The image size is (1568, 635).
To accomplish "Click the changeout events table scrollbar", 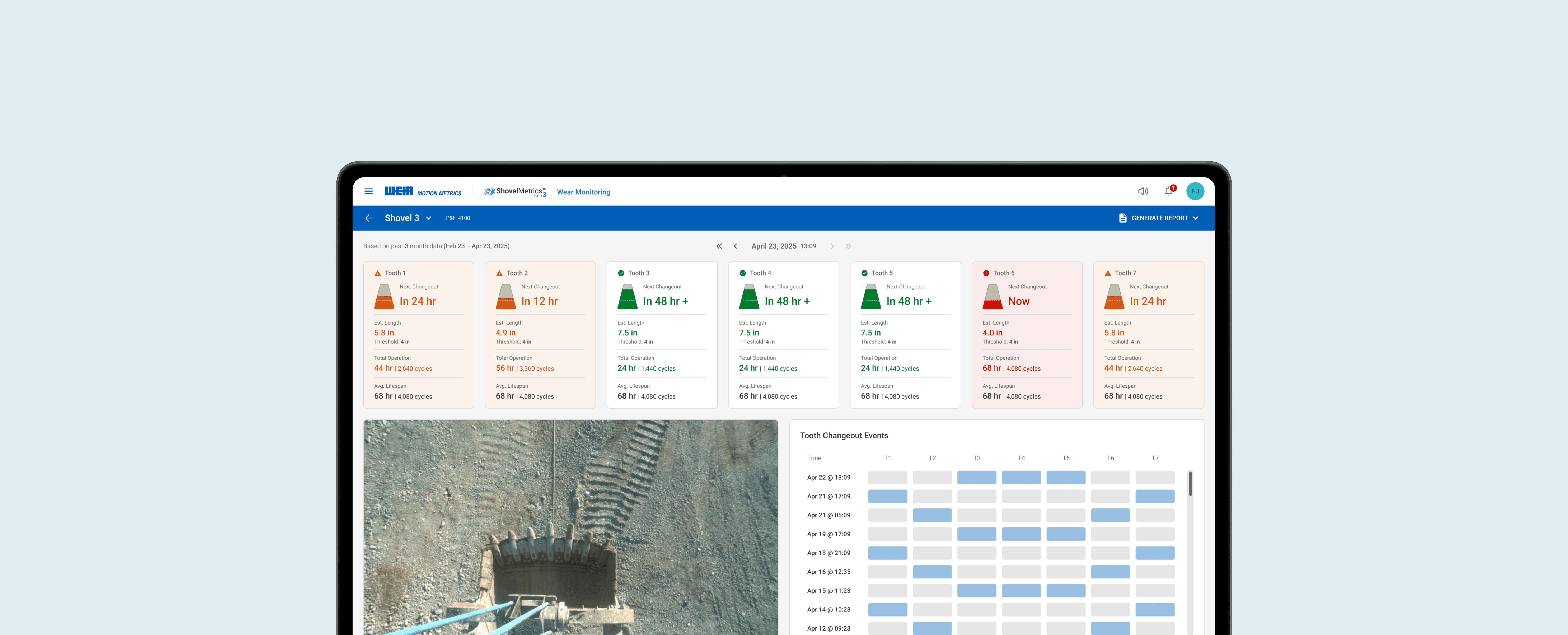I will [1190, 484].
